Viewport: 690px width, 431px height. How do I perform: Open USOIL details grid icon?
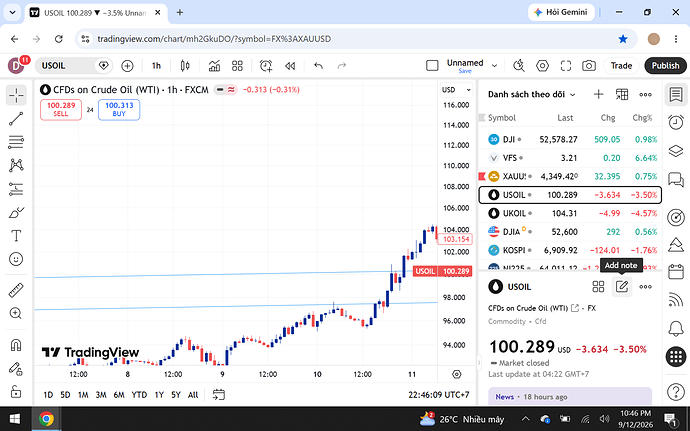pos(598,287)
